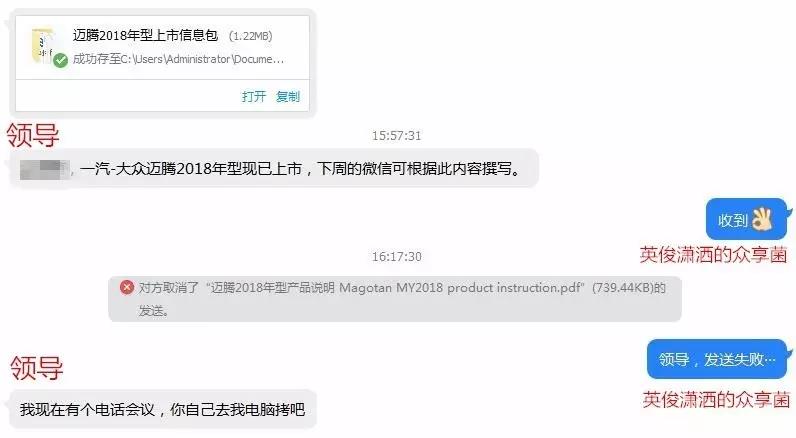
Task: Click the 15:57:31 timestamp
Action: (396, 136)
